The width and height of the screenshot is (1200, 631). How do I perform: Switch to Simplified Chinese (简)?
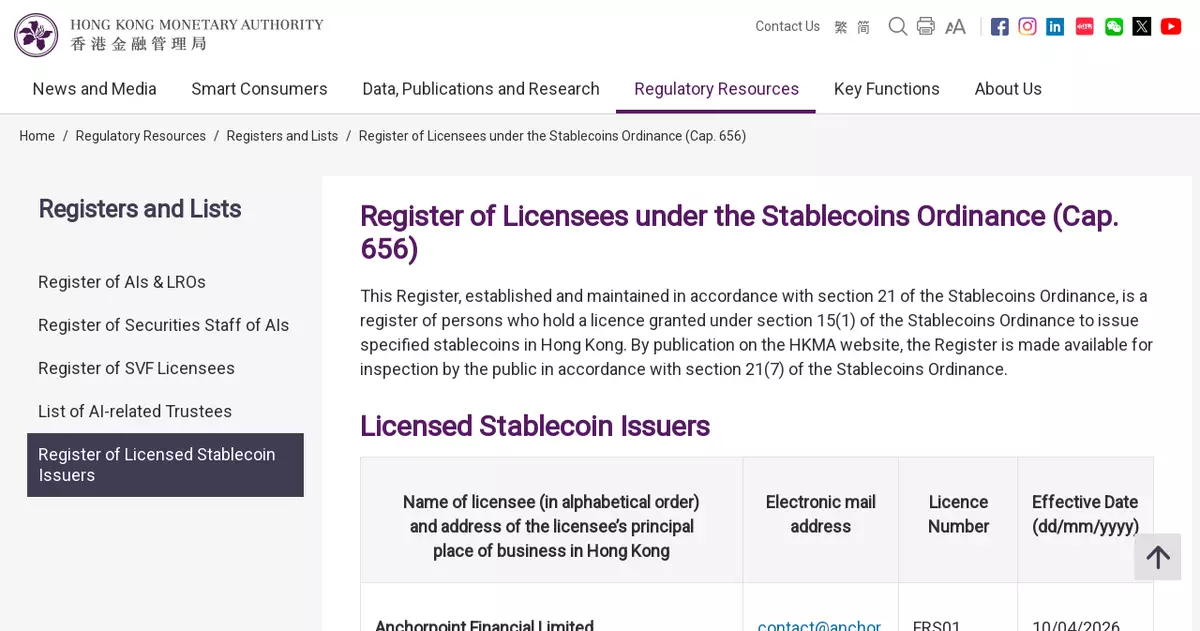click(x=863, y=27)
